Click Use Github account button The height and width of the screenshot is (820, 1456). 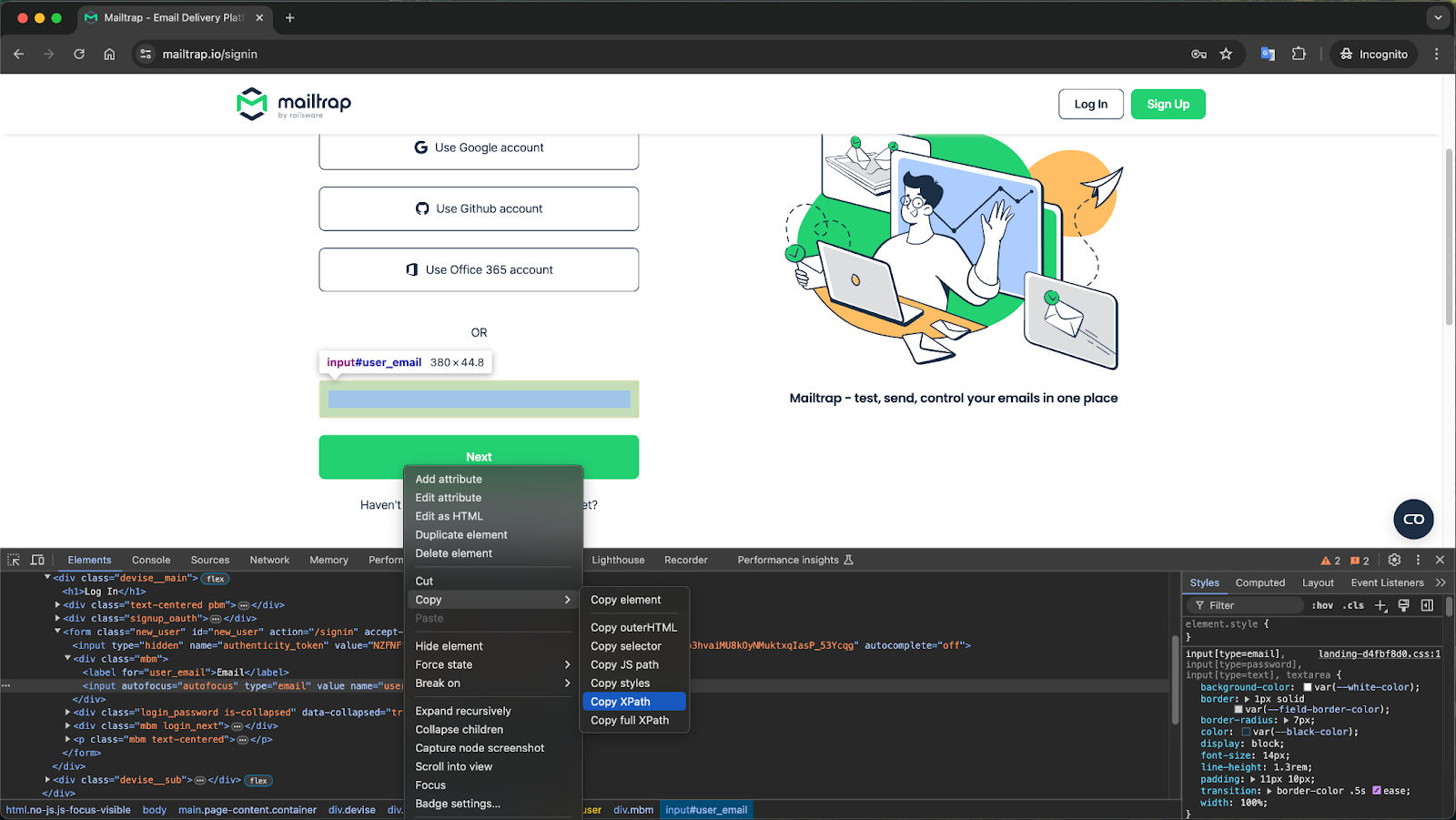[x=479, y=208]
